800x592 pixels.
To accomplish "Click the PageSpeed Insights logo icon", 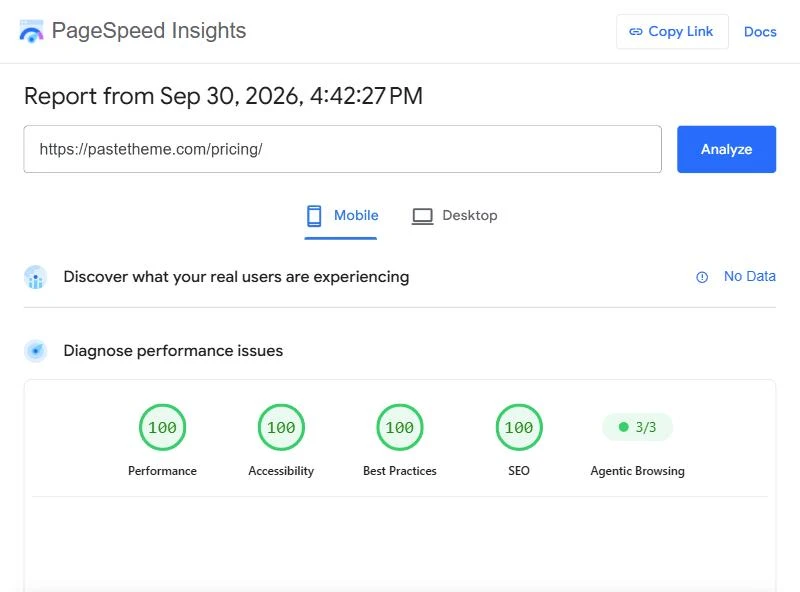I will tap(31, 31).
